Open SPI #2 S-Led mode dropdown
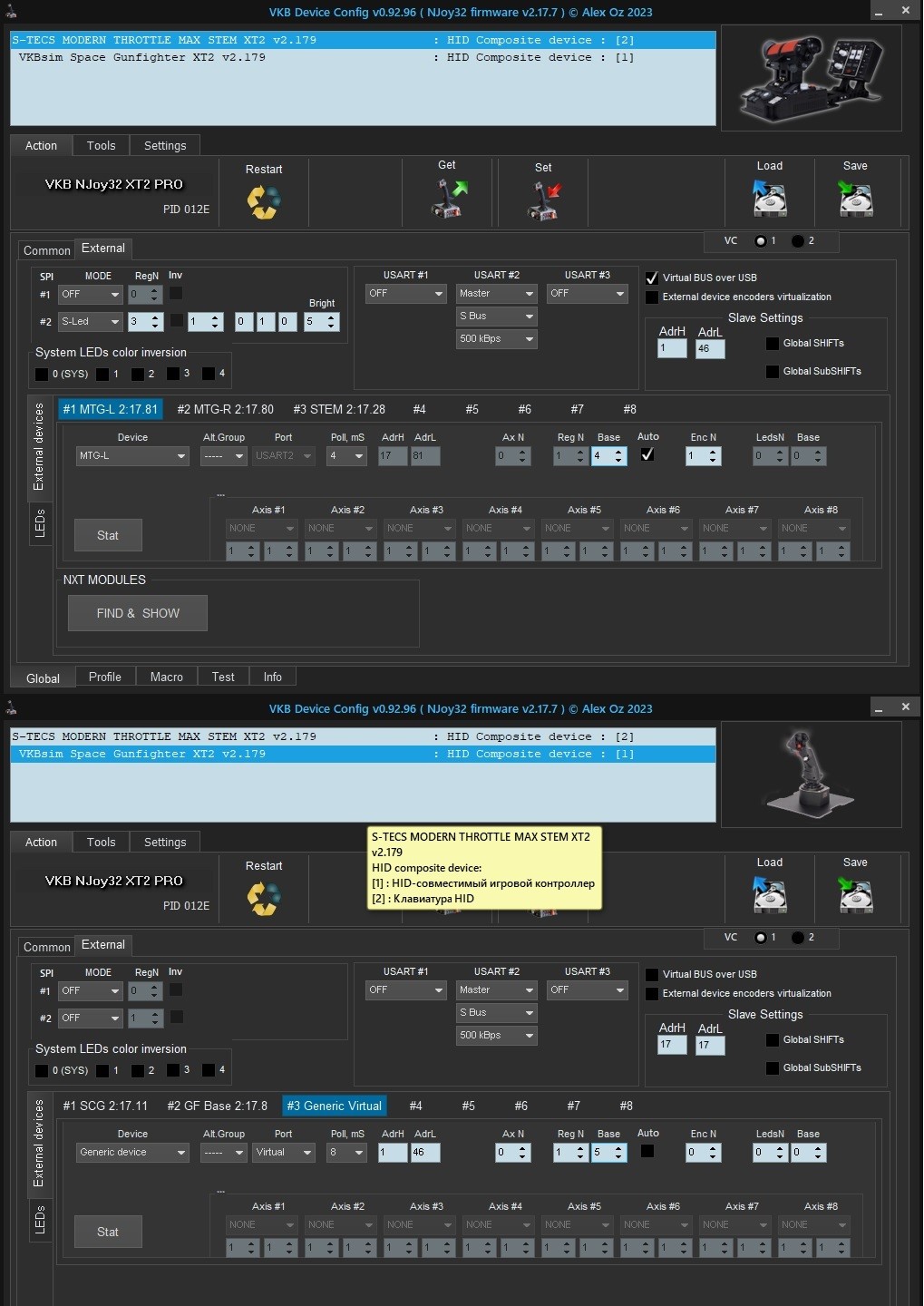924x1306 pixels. [90, 321]
